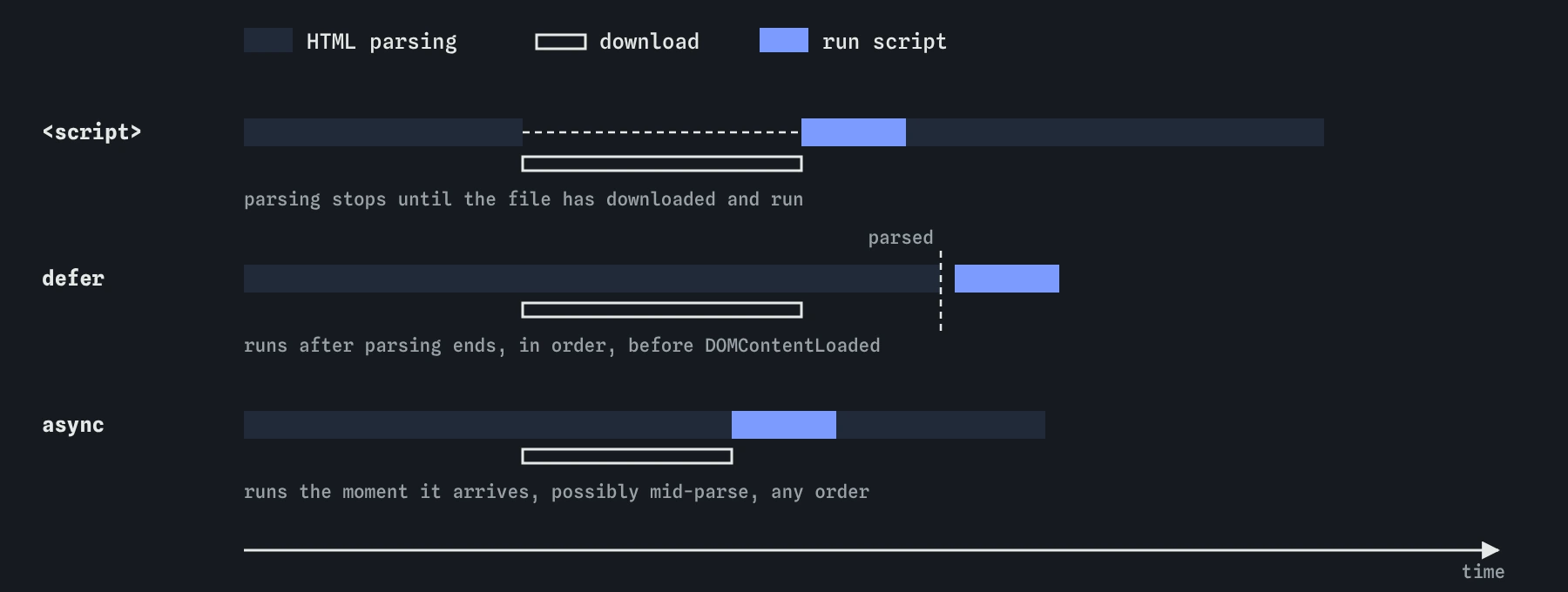Image resolution: width=1568 pixels, height=592 pixels.
Task: Select the 'defer' row label
Action: click(x=73, y=279)
